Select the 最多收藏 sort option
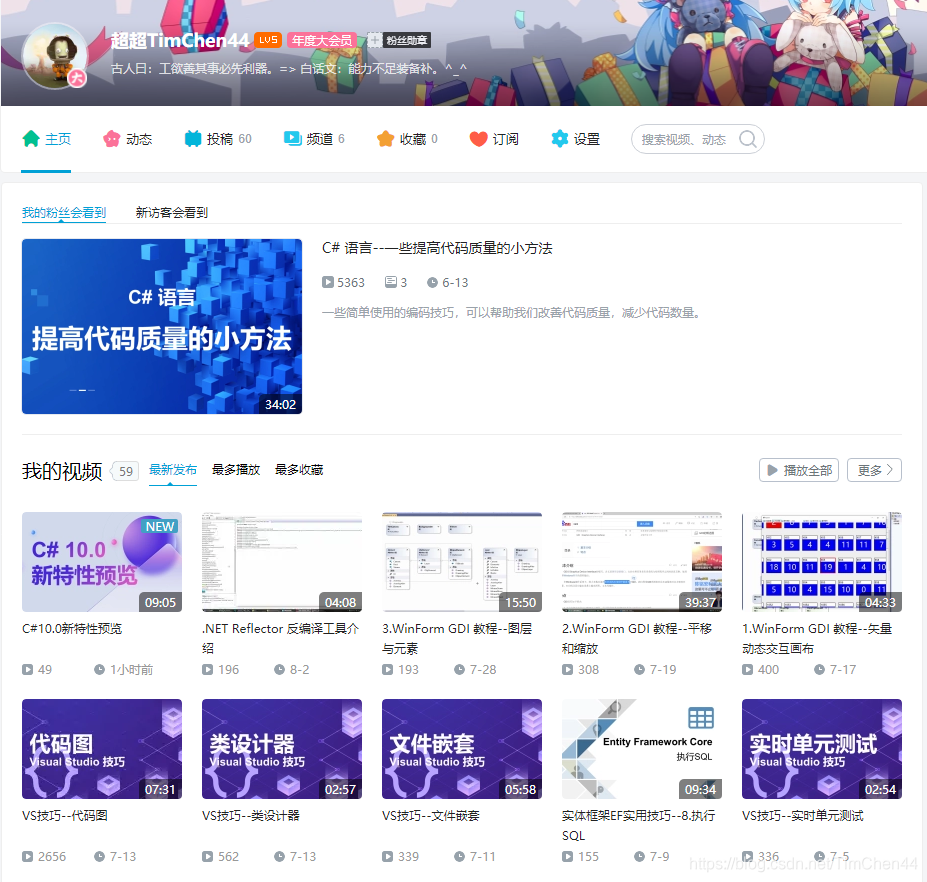 click(298, 469)
